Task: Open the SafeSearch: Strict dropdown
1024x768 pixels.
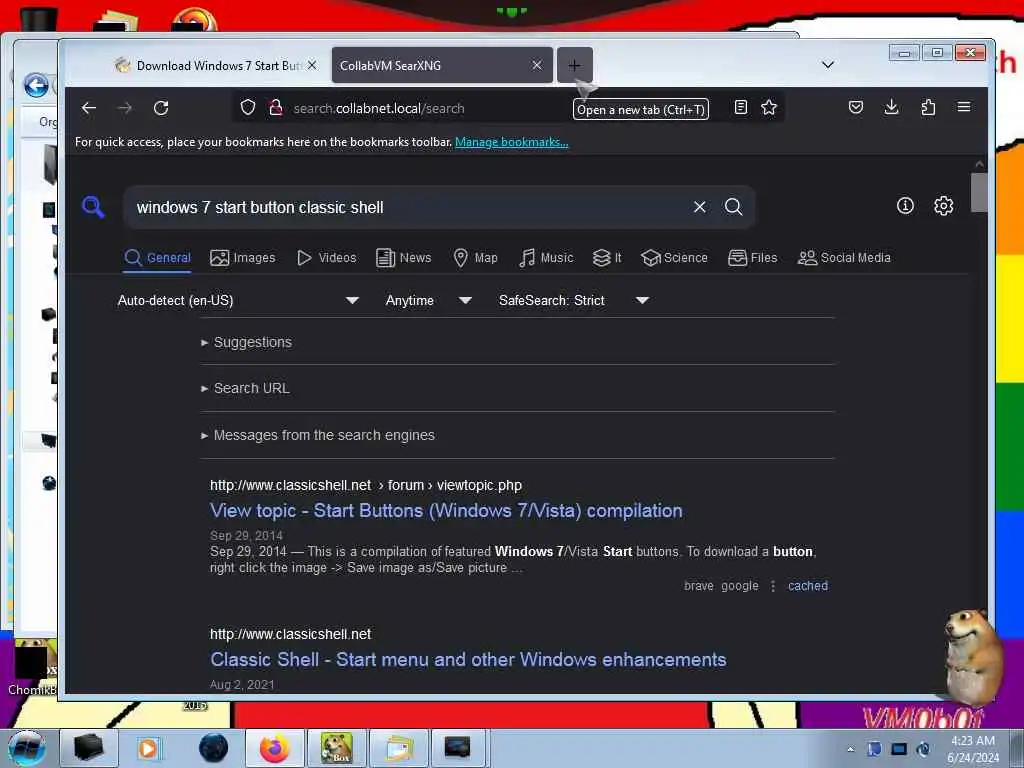Action: [573, 300]
